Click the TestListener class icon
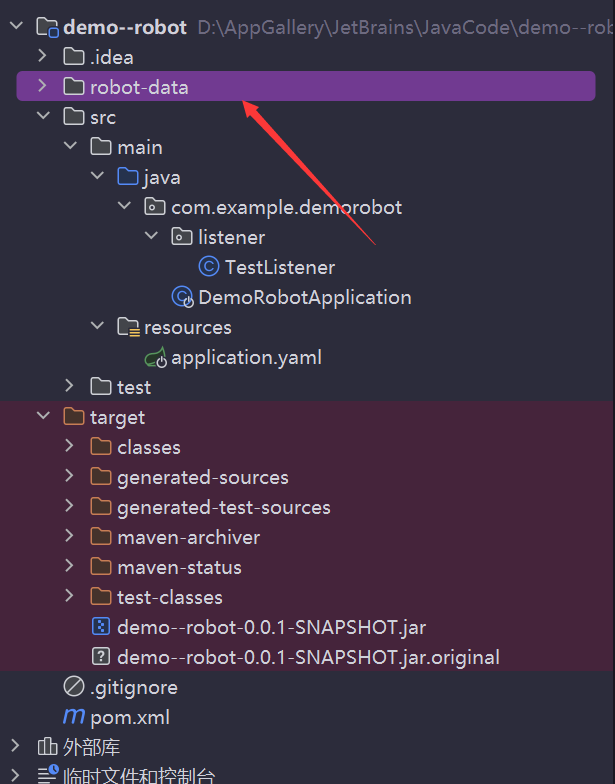This screenshot has height=784, width=615. 209,267
